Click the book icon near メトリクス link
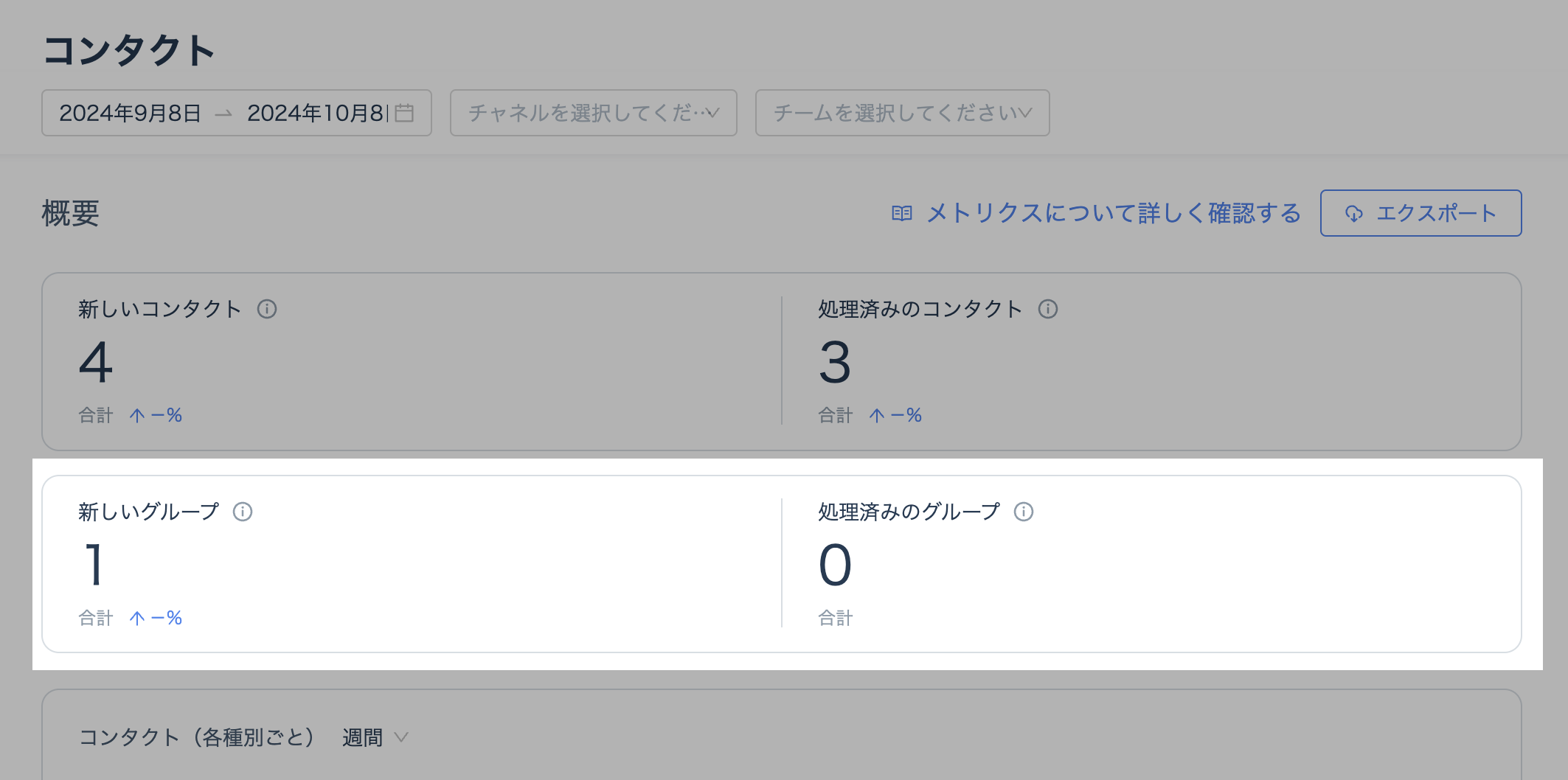Viewport: 1568px width, 780px height. [902, 214]
